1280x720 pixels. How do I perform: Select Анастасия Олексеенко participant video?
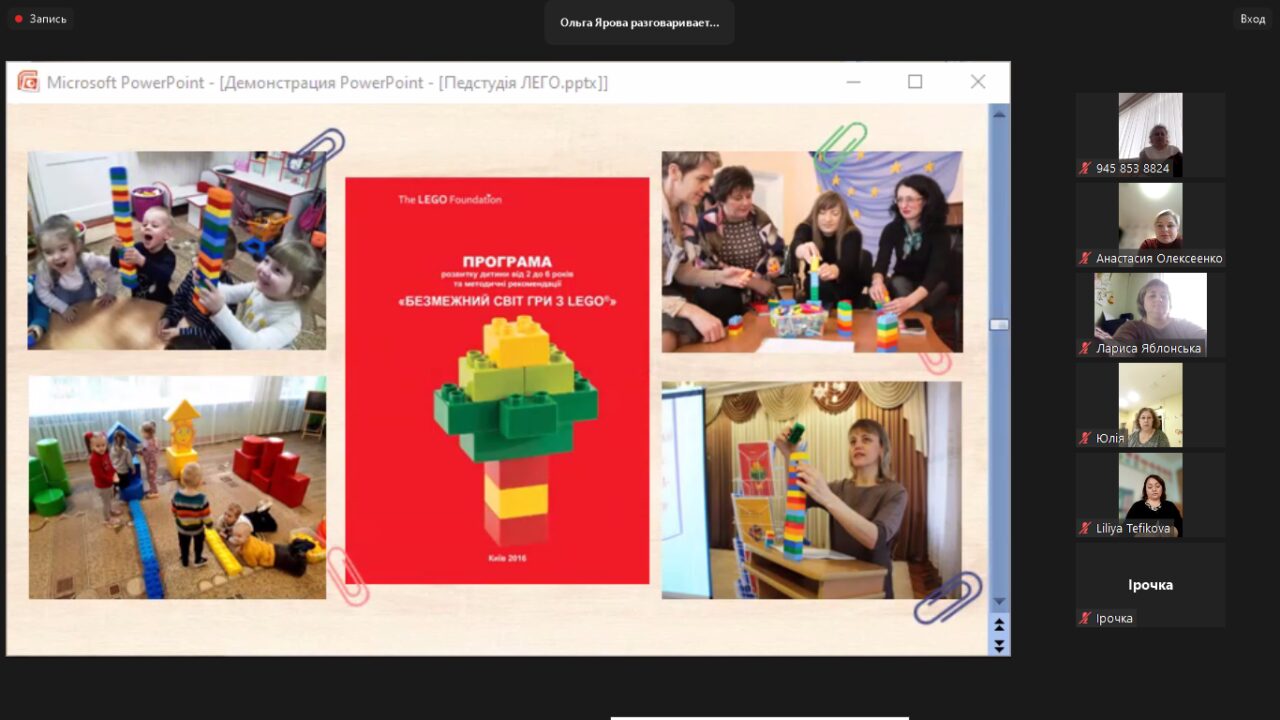click(x=1150, y=225)
